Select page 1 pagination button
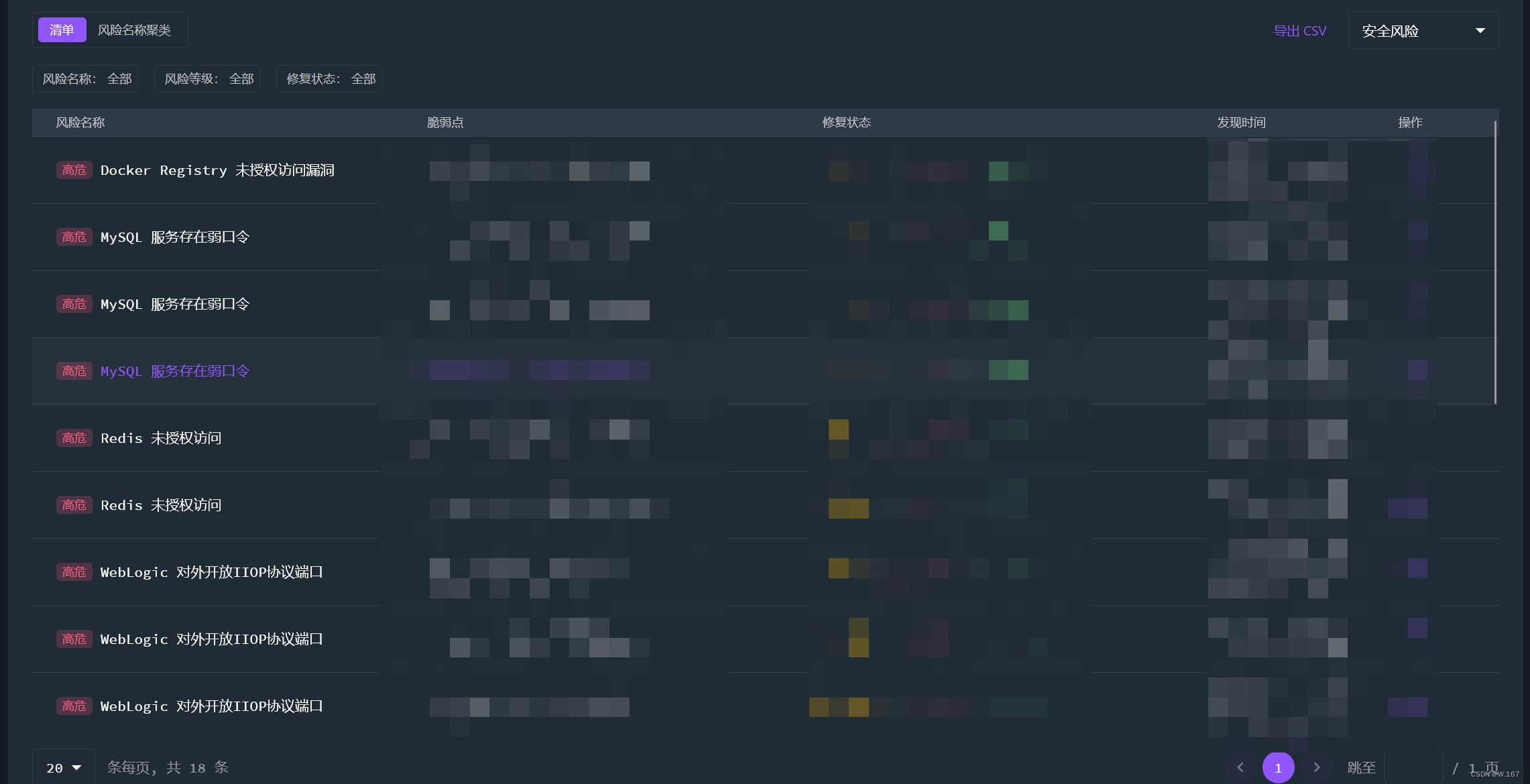Viewport: 1530px width, 784px height. coord(1278,767)
